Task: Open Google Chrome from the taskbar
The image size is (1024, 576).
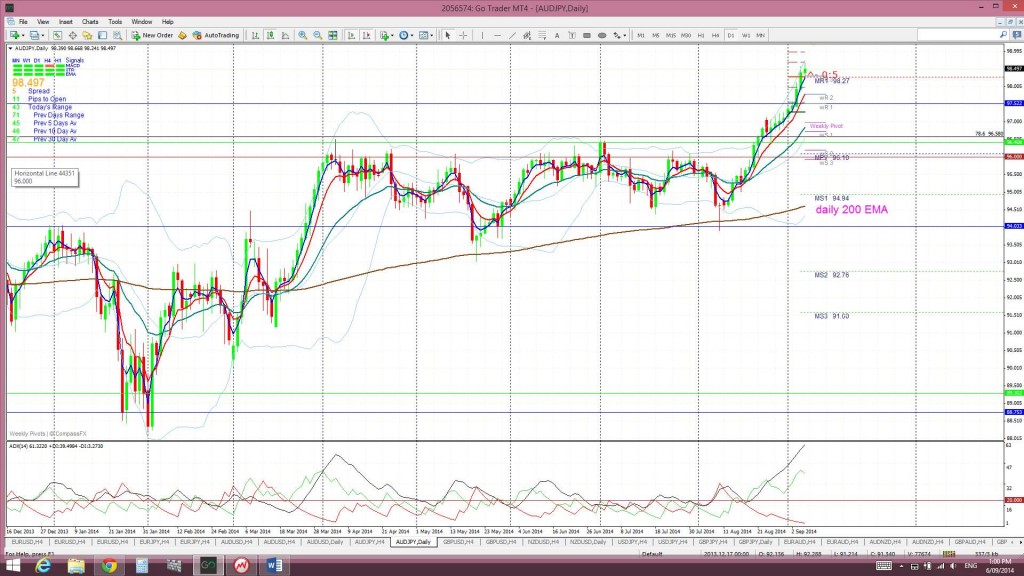Action: tap(108, 565)
